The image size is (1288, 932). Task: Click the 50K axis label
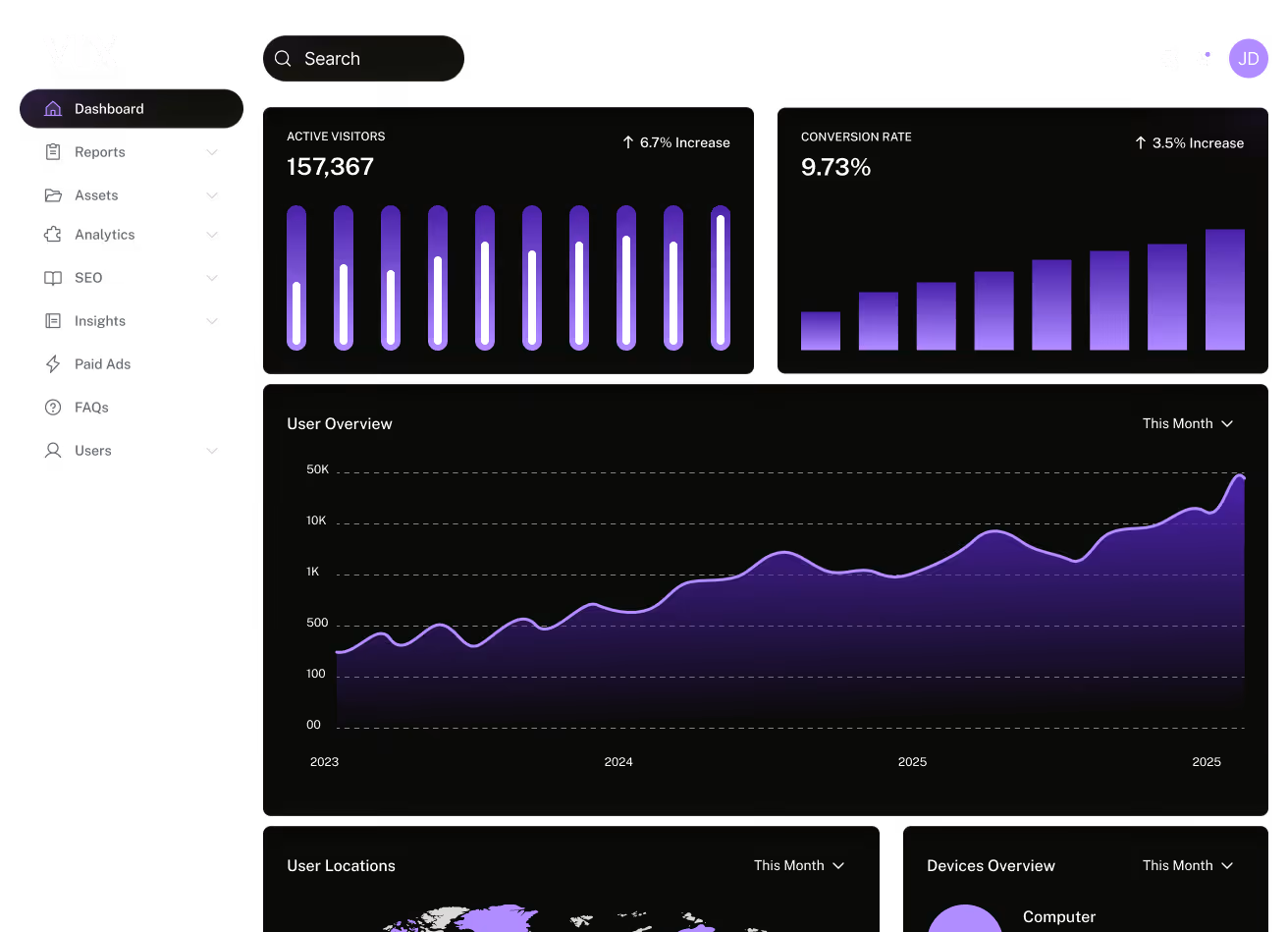(318, 469)
